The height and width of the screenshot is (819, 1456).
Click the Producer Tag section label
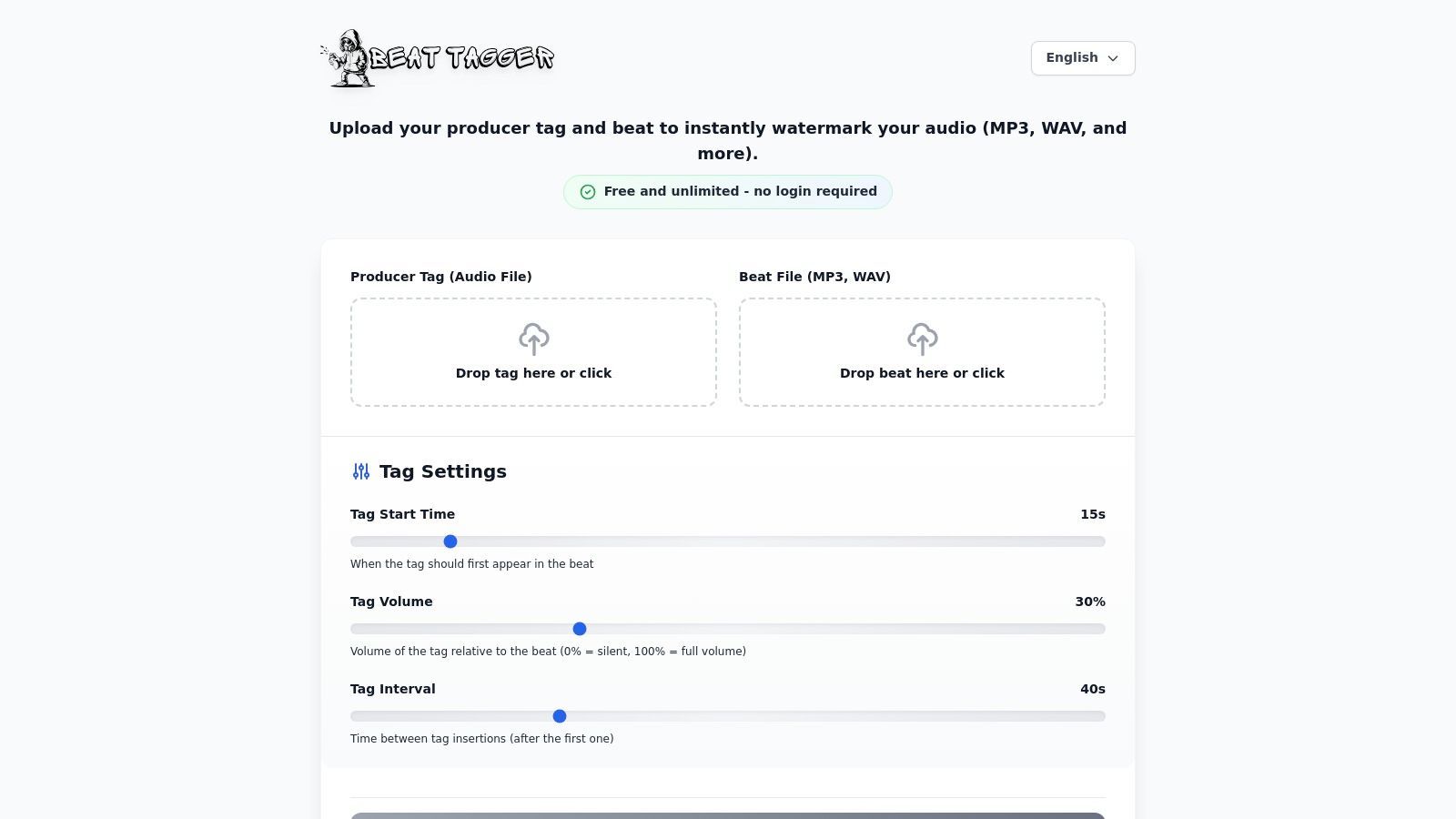tap(440, 277)
